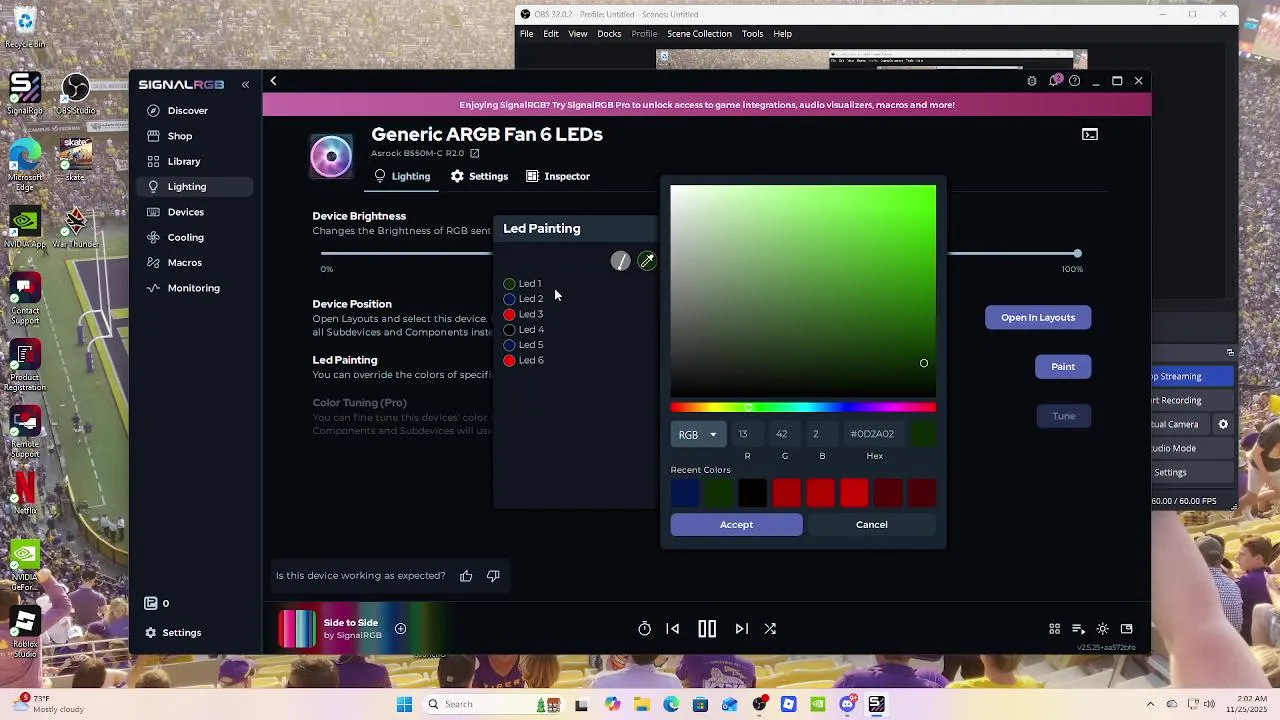Pause the current lighting effect
1280x720 pixels.
tap(707, 629)
